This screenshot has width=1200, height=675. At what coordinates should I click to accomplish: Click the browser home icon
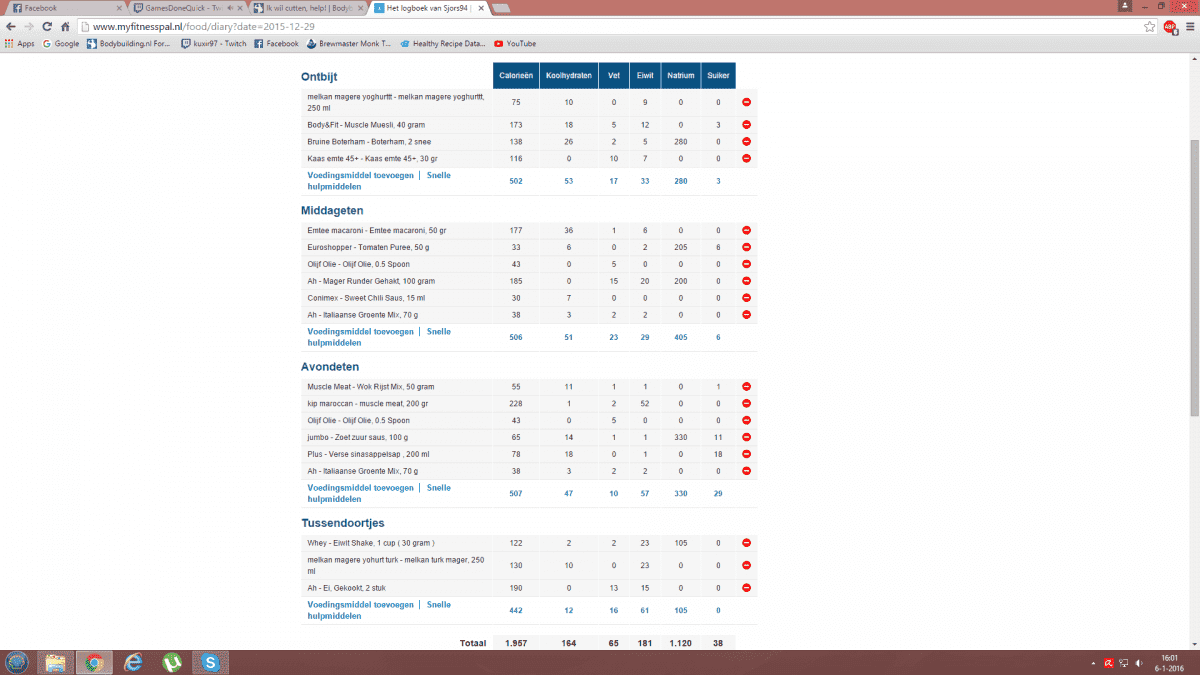coord(65,27)
